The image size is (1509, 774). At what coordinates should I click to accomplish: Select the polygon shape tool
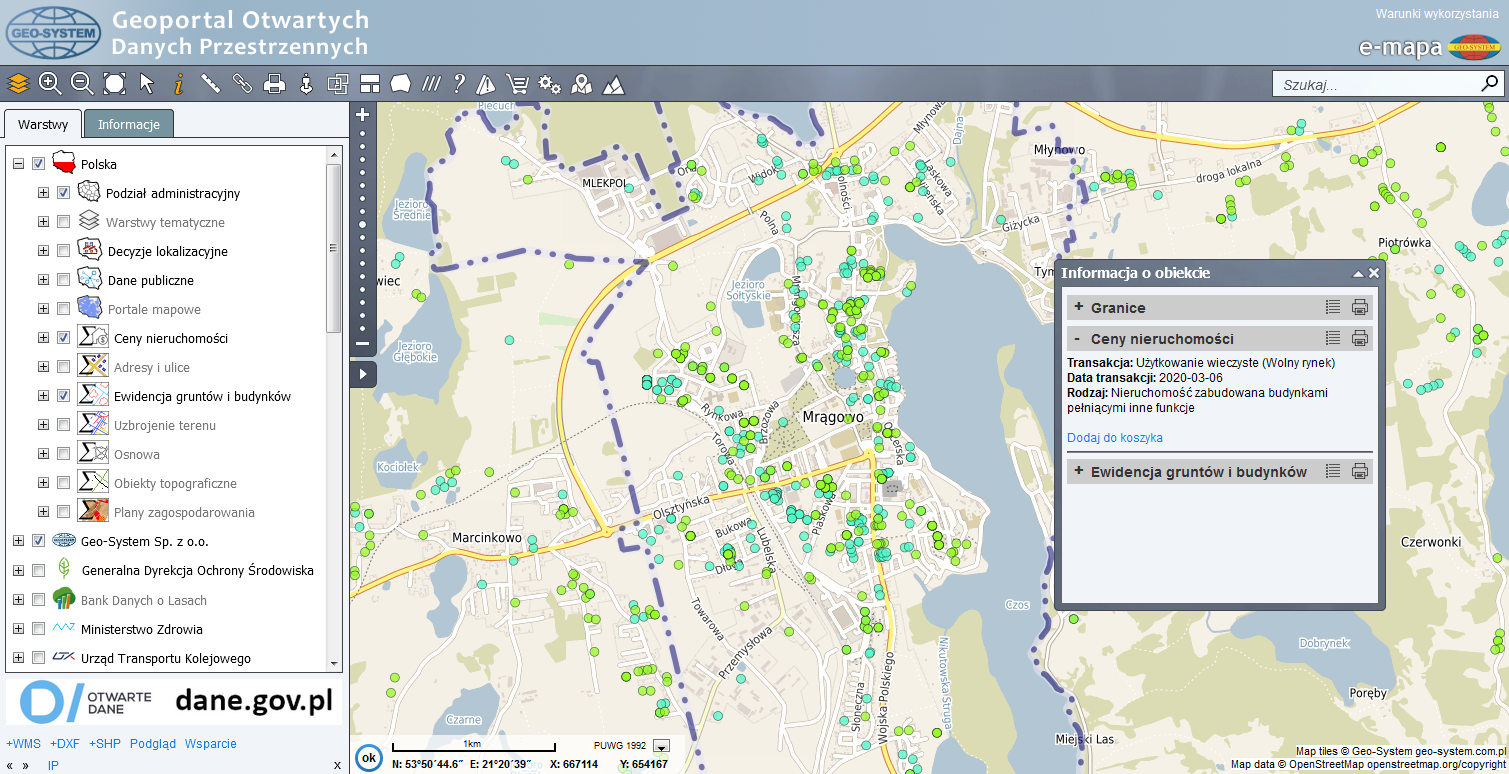[x=401, y=84]
